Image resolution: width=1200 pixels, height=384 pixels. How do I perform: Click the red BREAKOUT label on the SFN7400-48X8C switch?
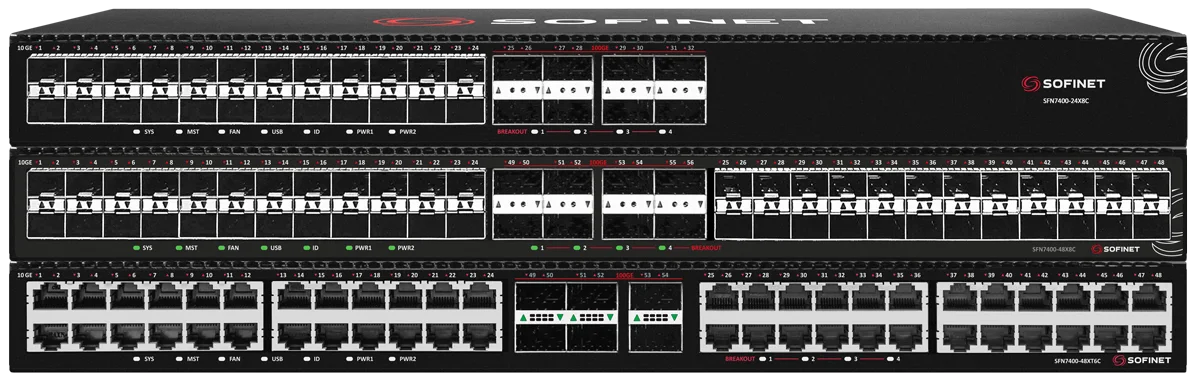click(x=706, y=247)
